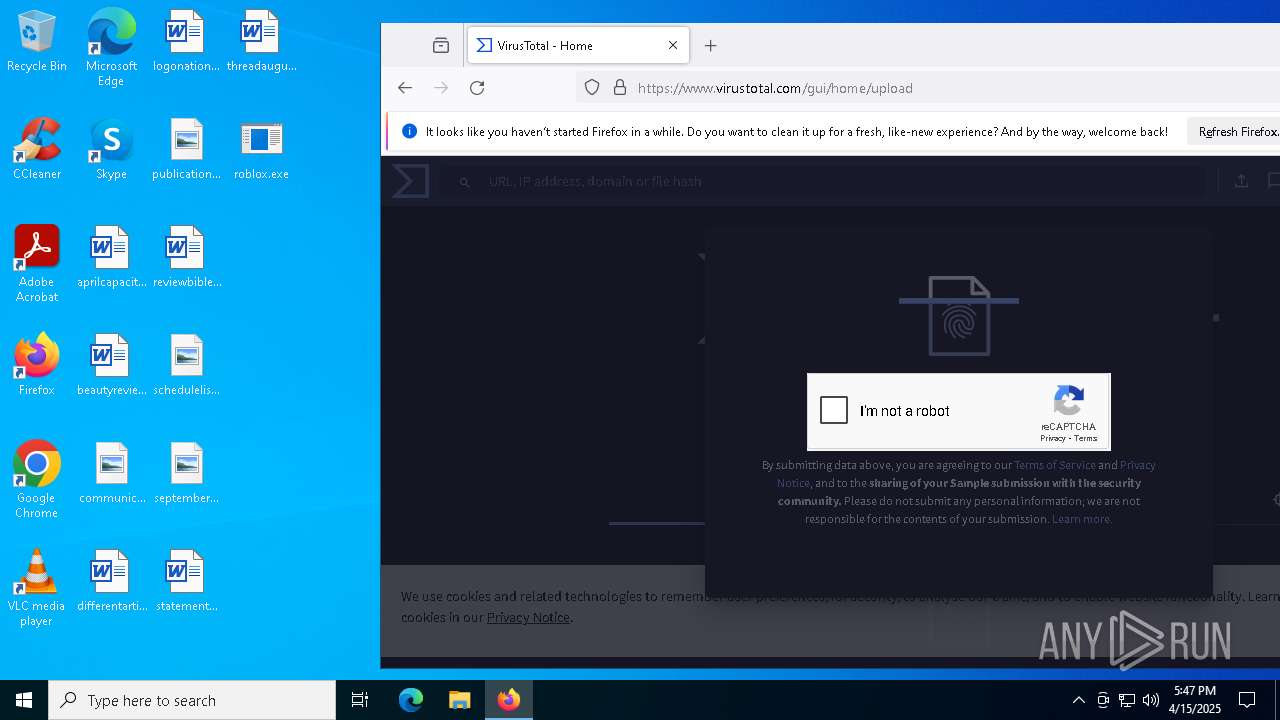Open the reCAPTCHA Terms link
Screen dimensions: 1280x720
click(x=1086, y=438)
